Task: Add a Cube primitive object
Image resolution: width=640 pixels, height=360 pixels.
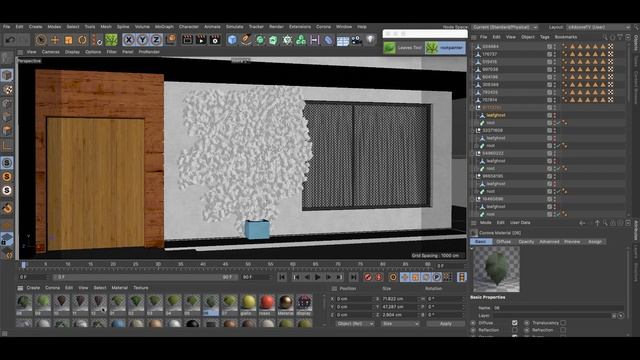Action: (232, 40)
